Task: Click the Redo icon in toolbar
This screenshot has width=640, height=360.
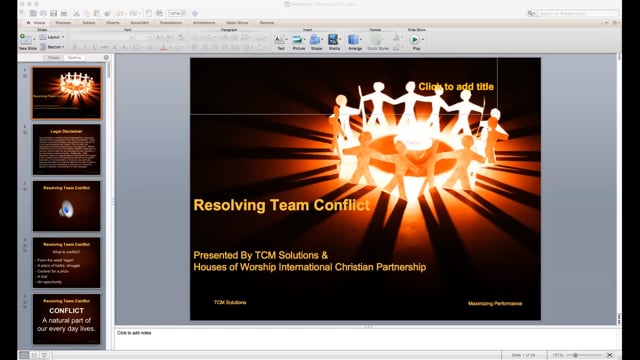Action: (133, 13)
